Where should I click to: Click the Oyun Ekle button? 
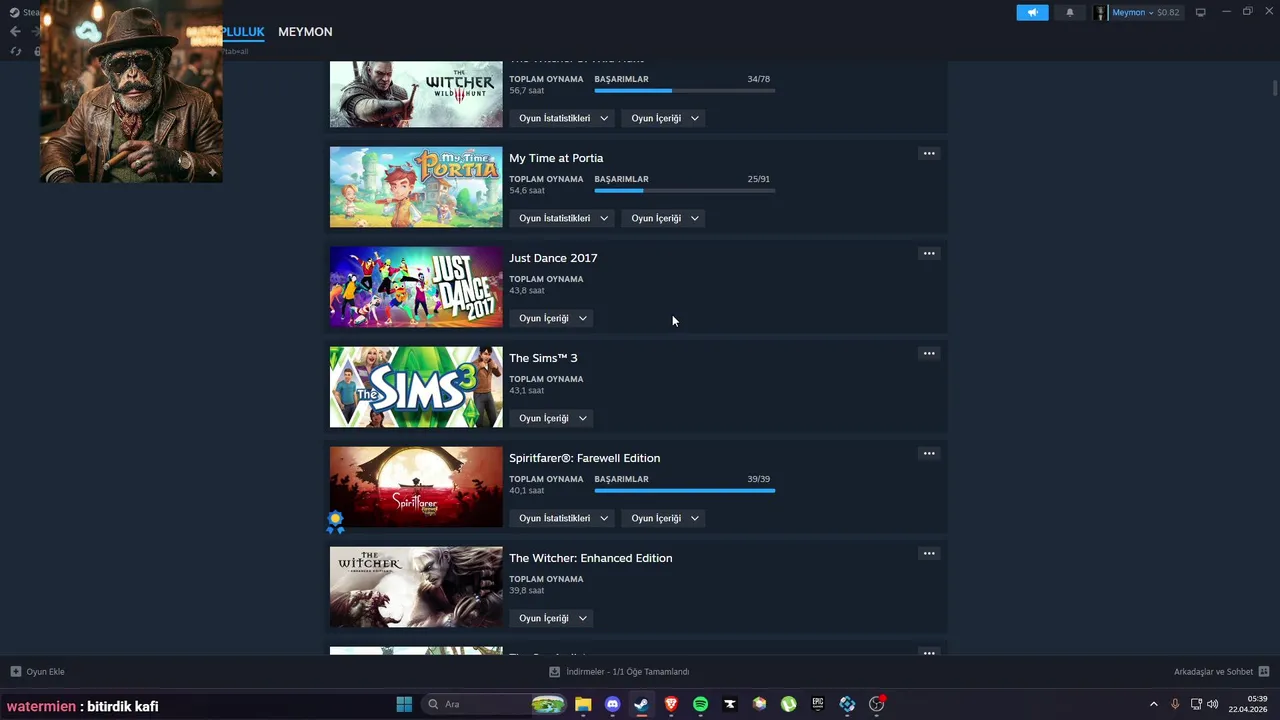(x=37, y=672)
